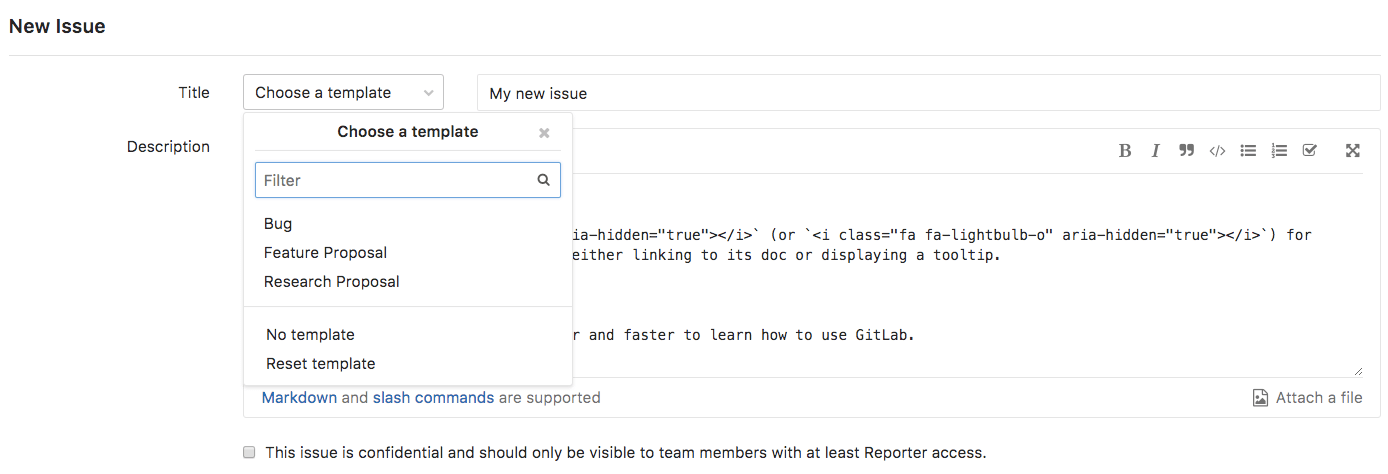
Task: Open the Markdown help link
Action: (x=299, y=398)
